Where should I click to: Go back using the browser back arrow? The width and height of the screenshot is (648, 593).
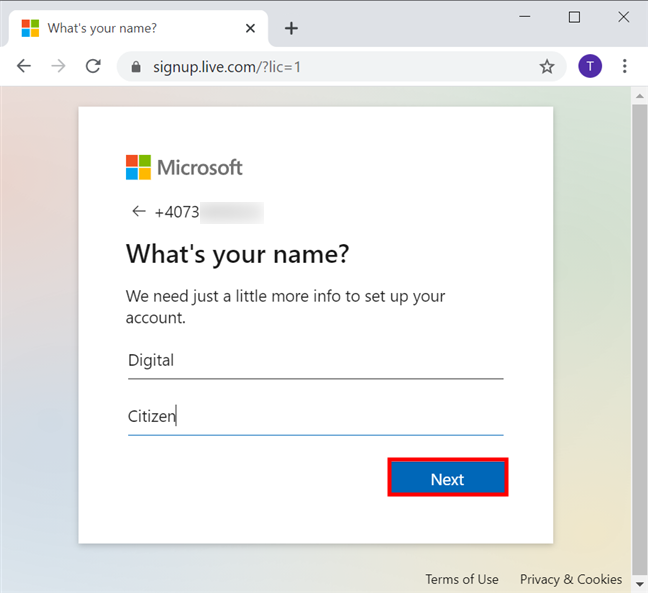tap(24, 67)
